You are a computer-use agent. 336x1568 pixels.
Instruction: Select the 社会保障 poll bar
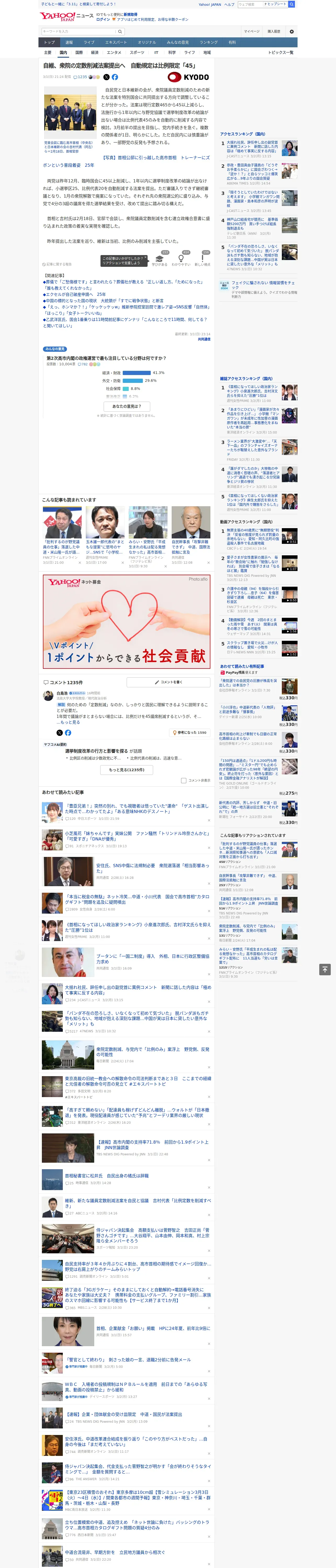pos(126,388)
